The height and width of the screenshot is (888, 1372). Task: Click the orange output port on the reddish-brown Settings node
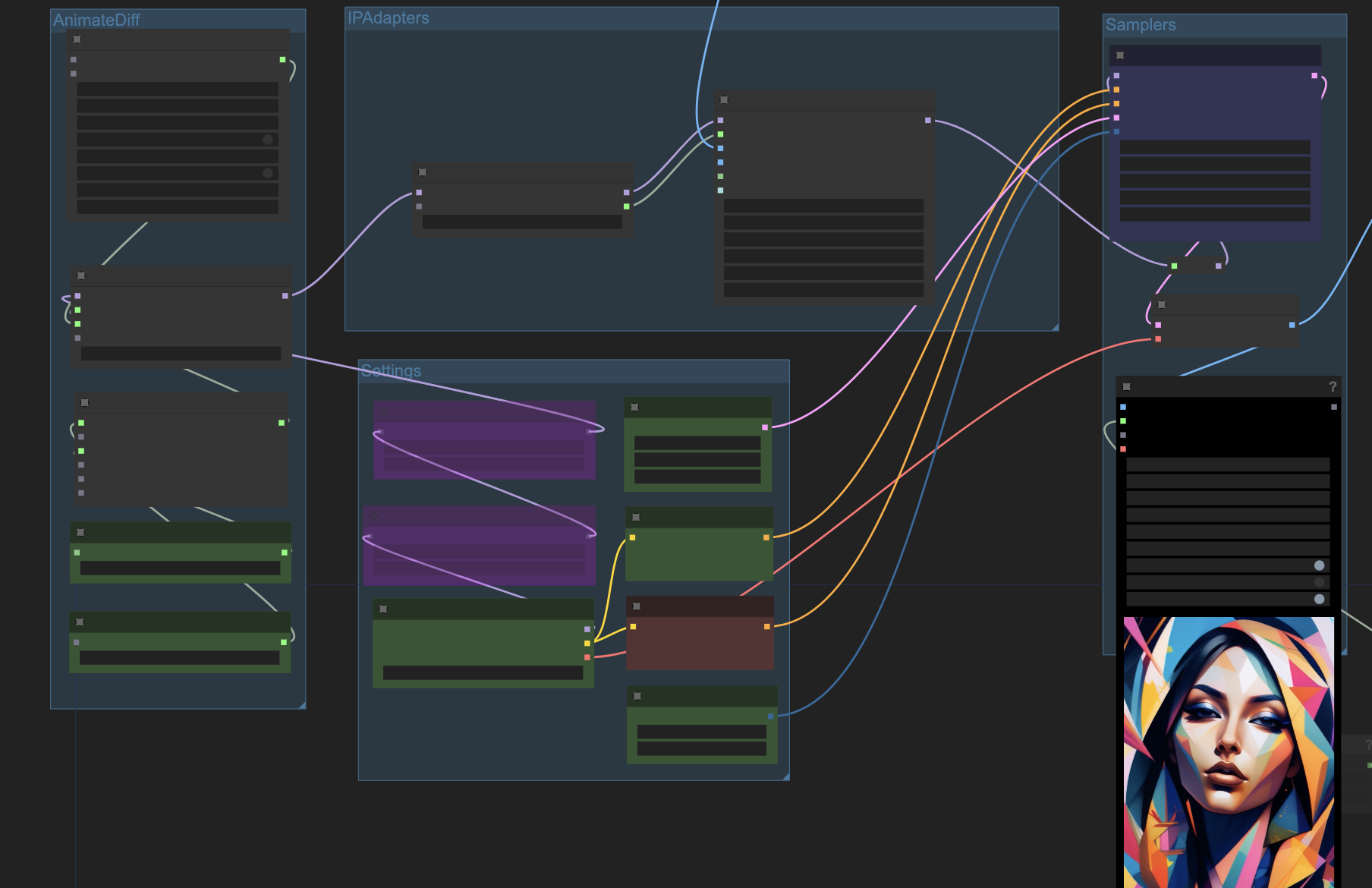pos(766,627)
